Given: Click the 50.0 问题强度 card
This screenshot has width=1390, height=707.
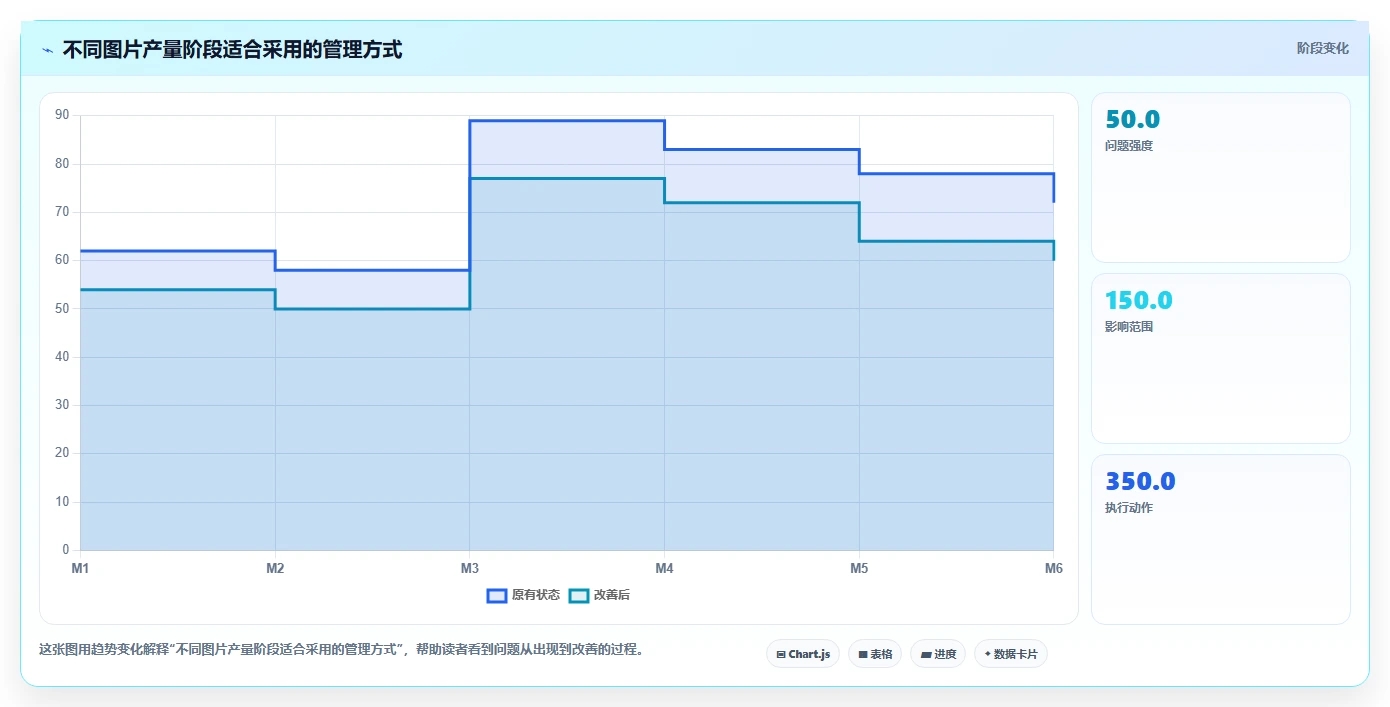Looking at the screenshot, I should (1220, 177).
